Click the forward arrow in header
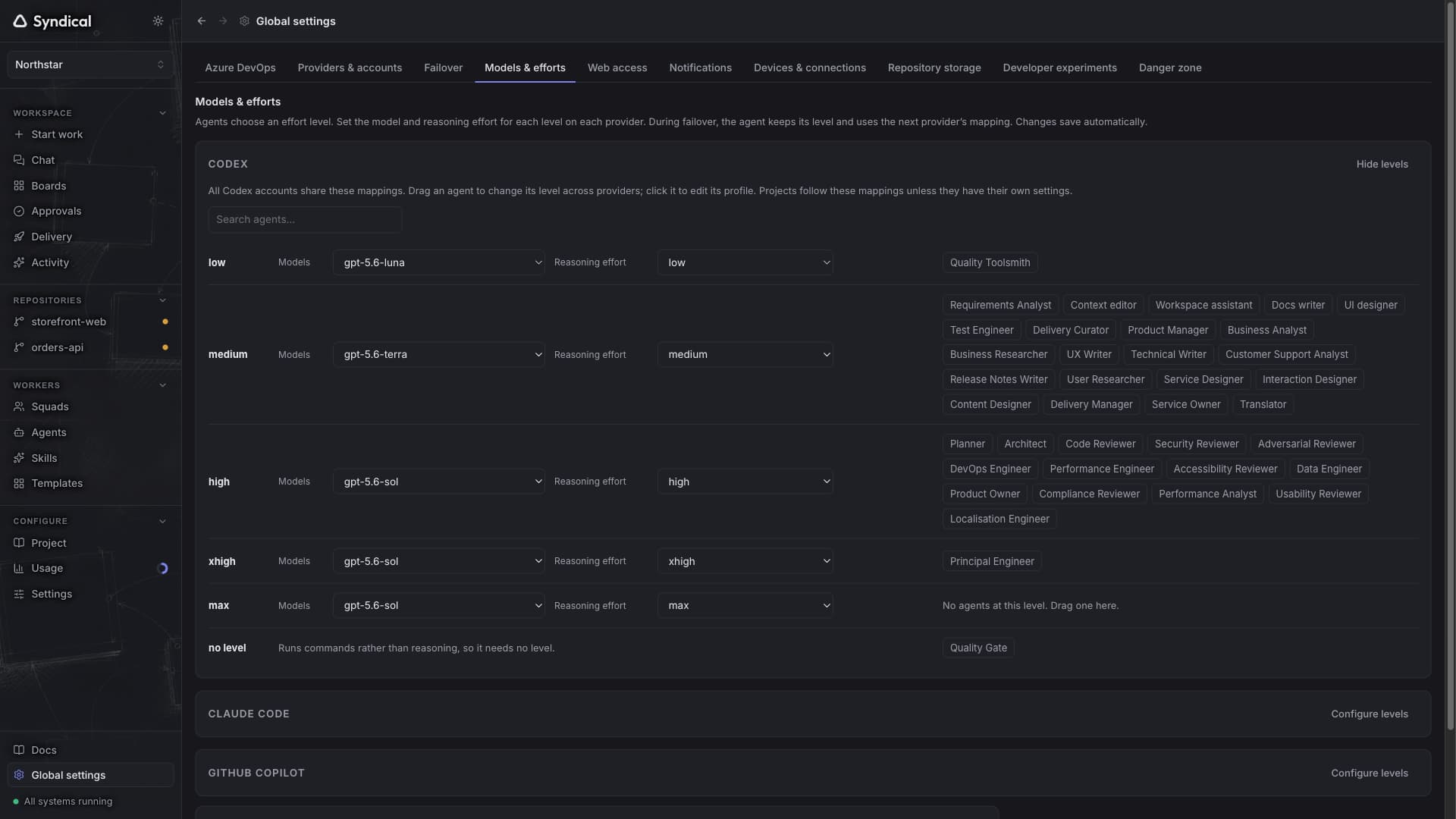Image resolution: width=1456 pixels, height=819 pixels. click(x=223, y=21)
